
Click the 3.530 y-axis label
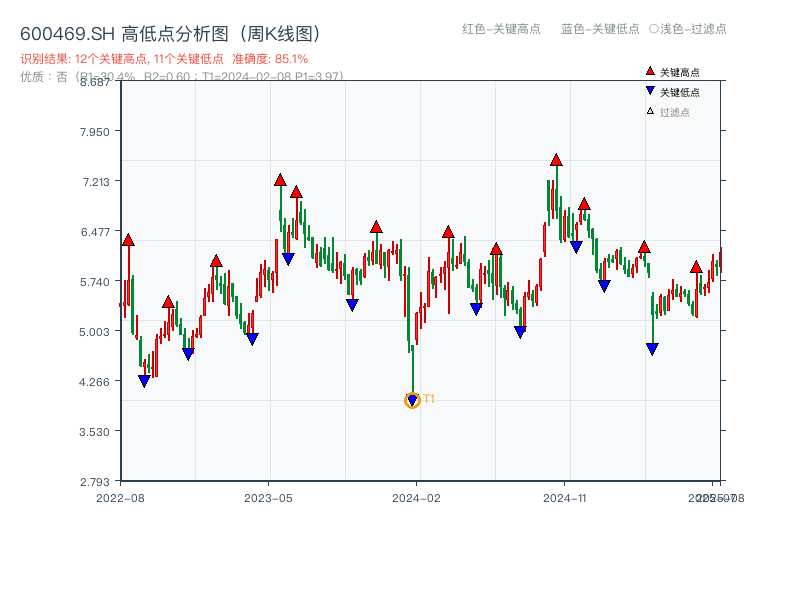94,432
